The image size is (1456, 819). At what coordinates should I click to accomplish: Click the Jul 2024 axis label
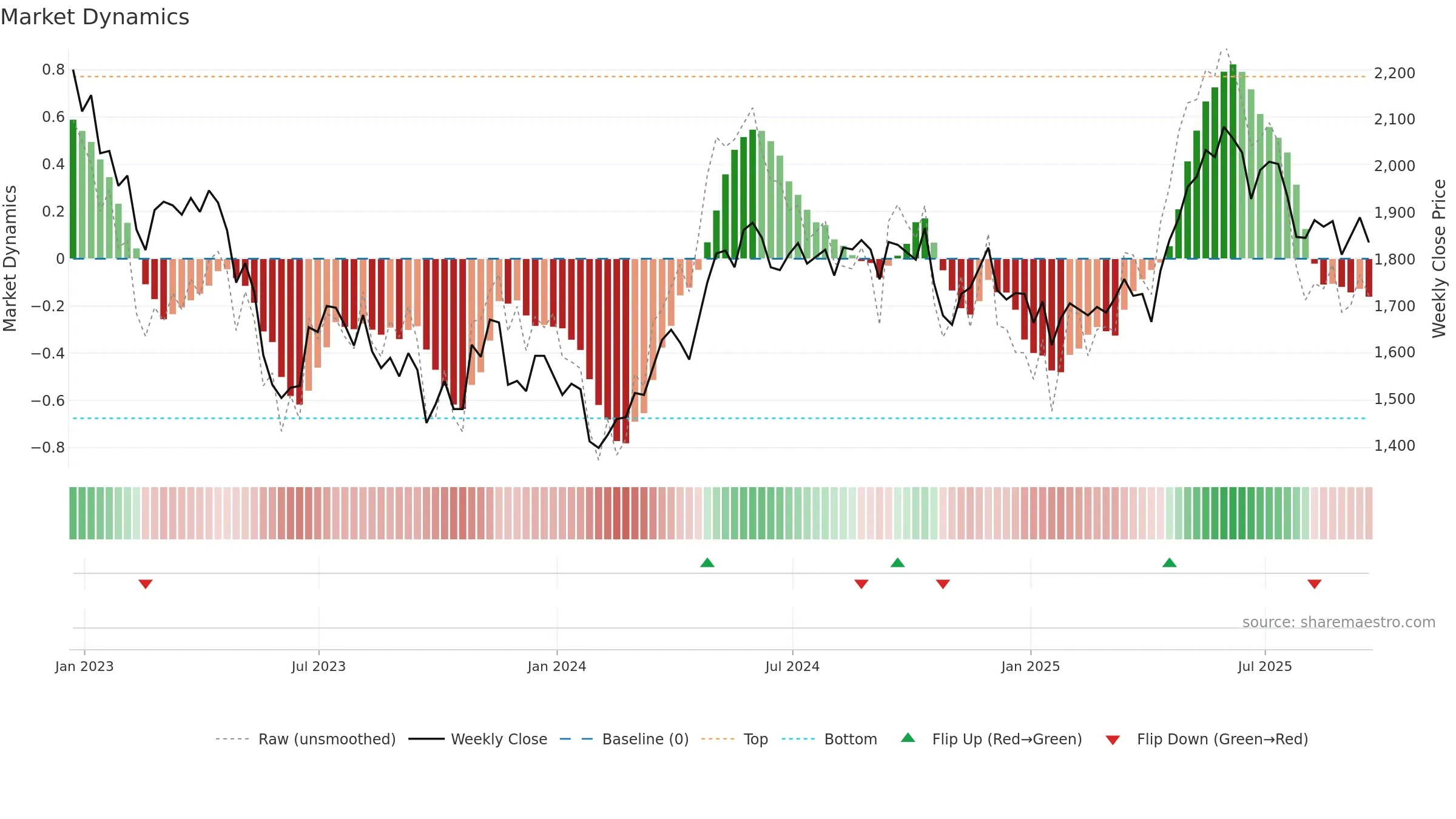(792, 666)
